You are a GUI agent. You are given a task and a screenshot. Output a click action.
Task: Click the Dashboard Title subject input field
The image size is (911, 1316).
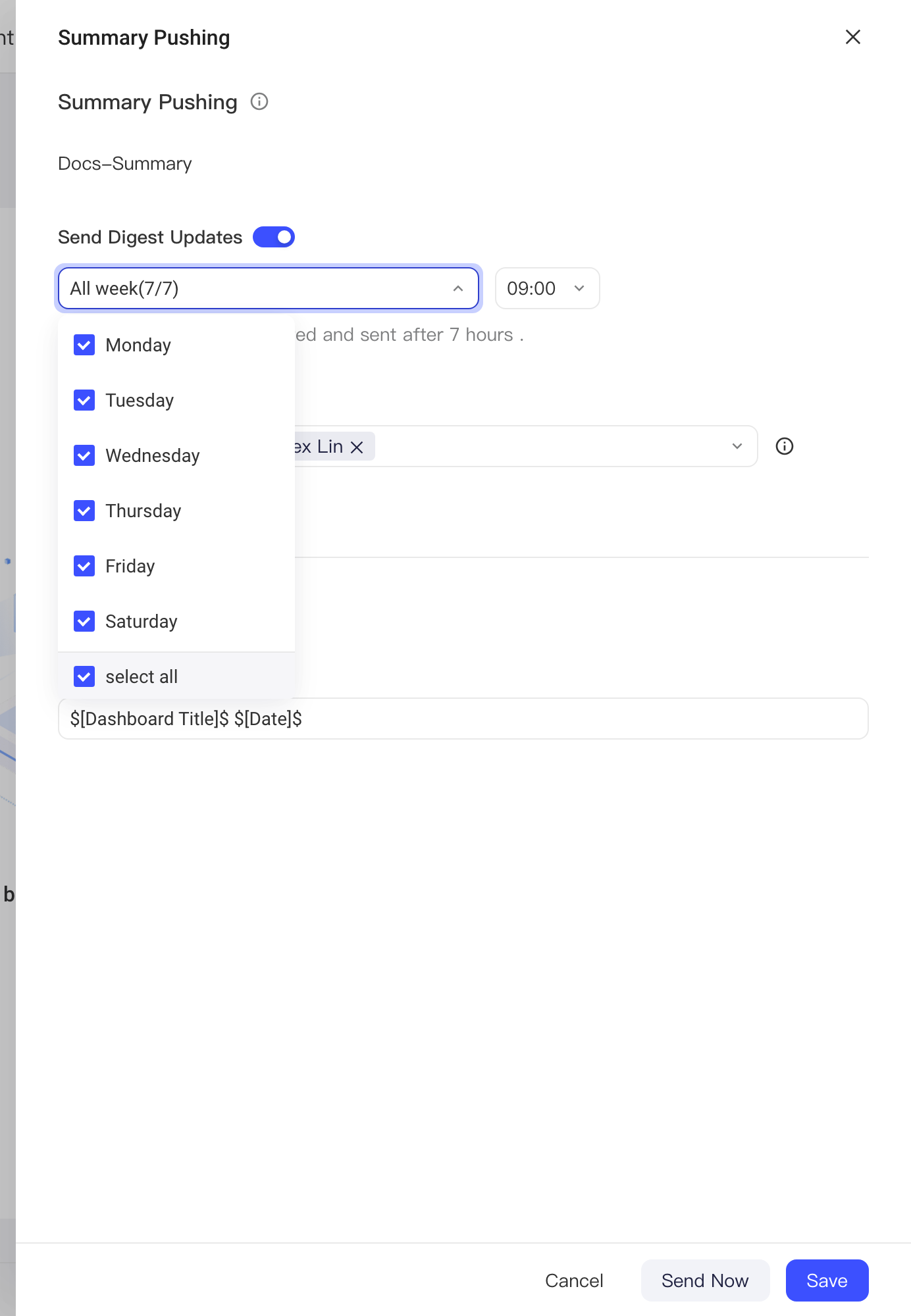point(463,719)
